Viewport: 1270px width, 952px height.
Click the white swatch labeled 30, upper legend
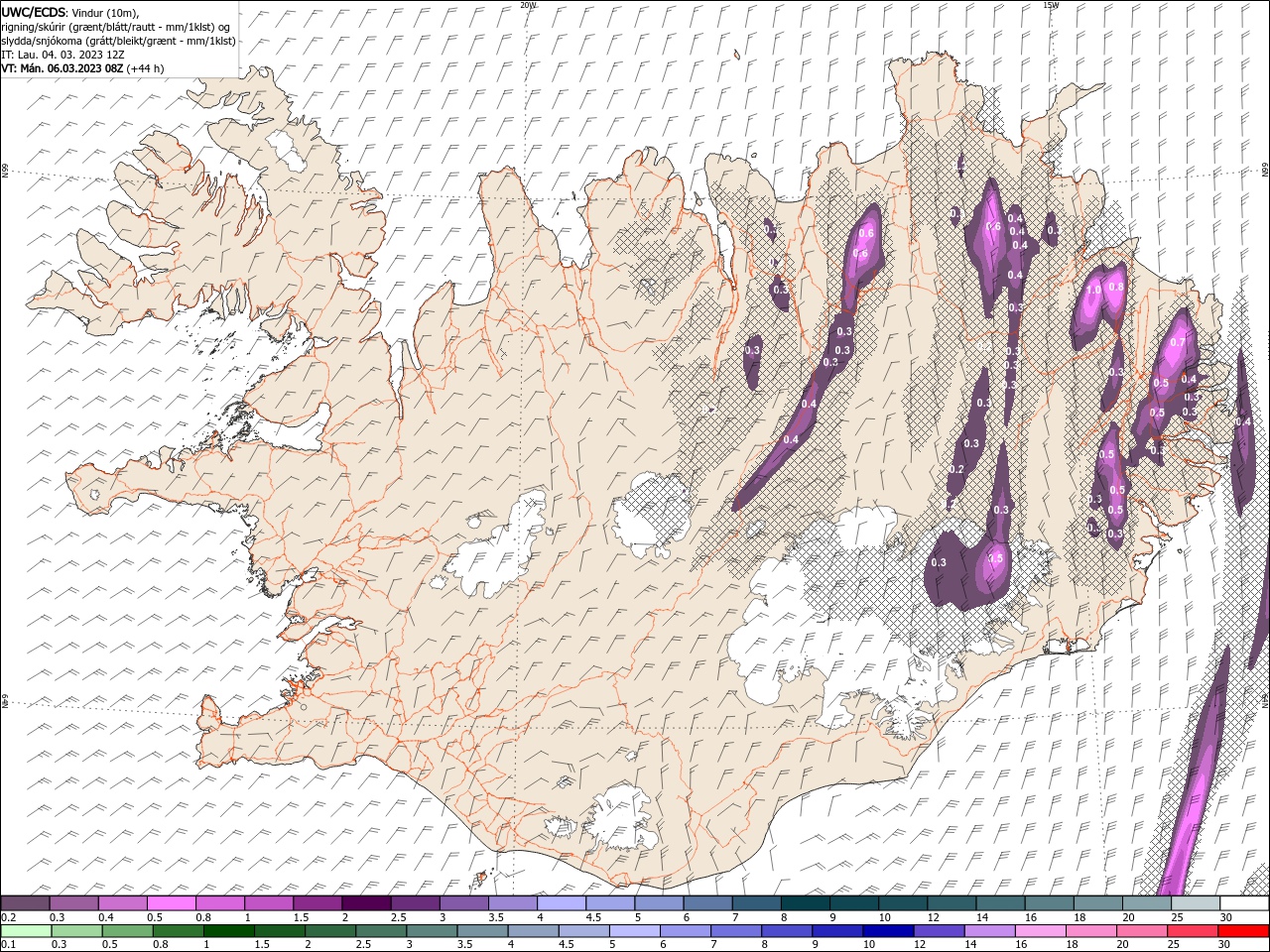coord(1244,903)
